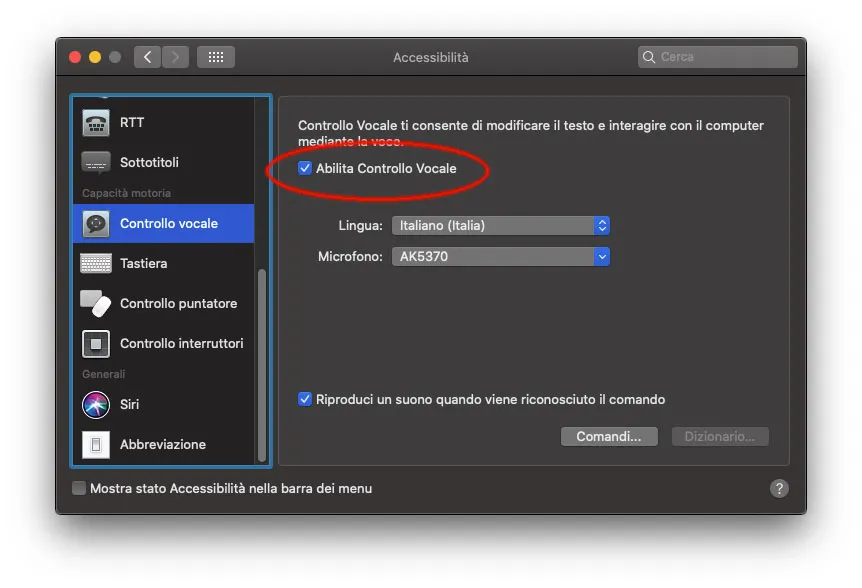Click the help question mark button

coord(779,488)
